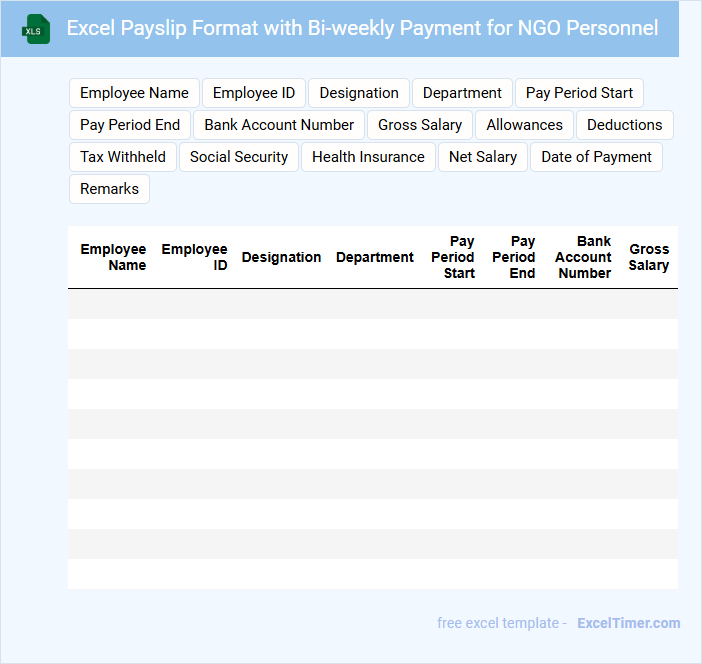Select the Pay Period End tag
Image resolution: width=702 pixels, height=664 pixels.
point(130,125)
